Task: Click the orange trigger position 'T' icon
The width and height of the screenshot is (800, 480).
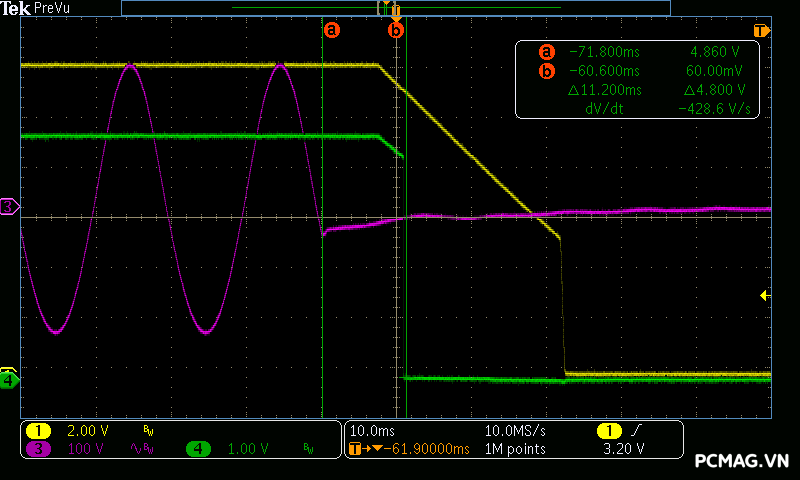Action: click(x=762, y=30)
